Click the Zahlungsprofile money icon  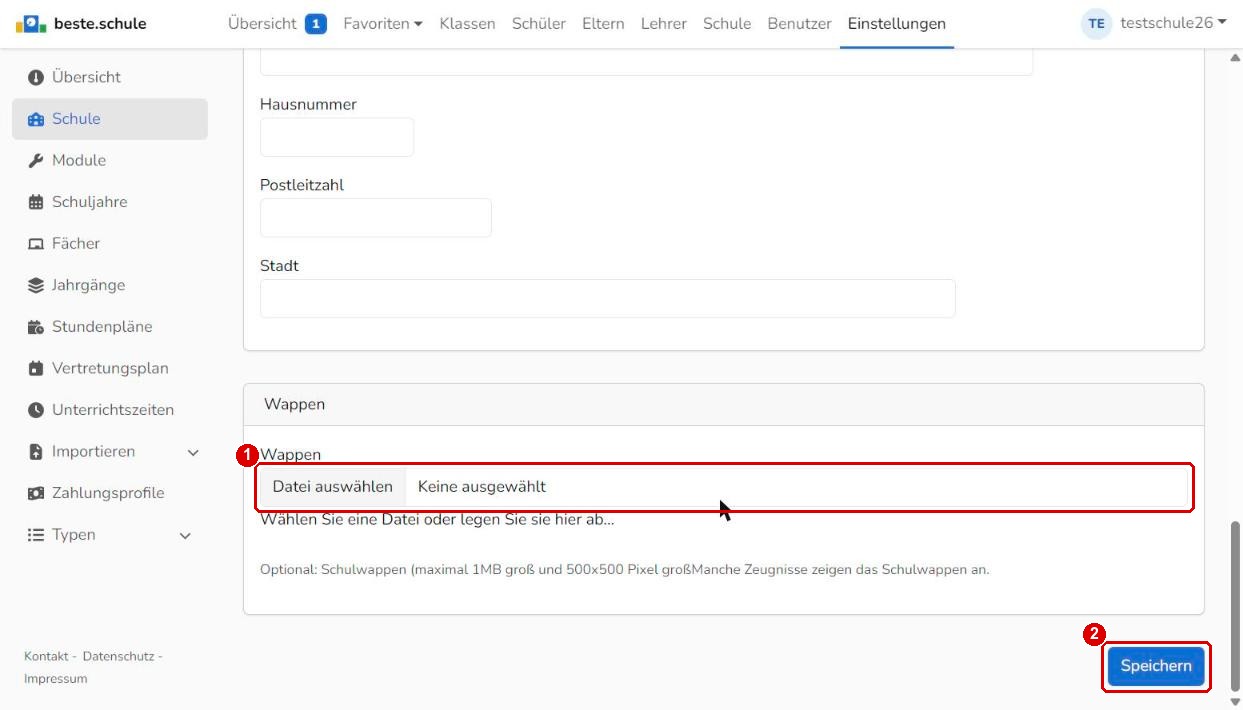click(x=36, y=494)
